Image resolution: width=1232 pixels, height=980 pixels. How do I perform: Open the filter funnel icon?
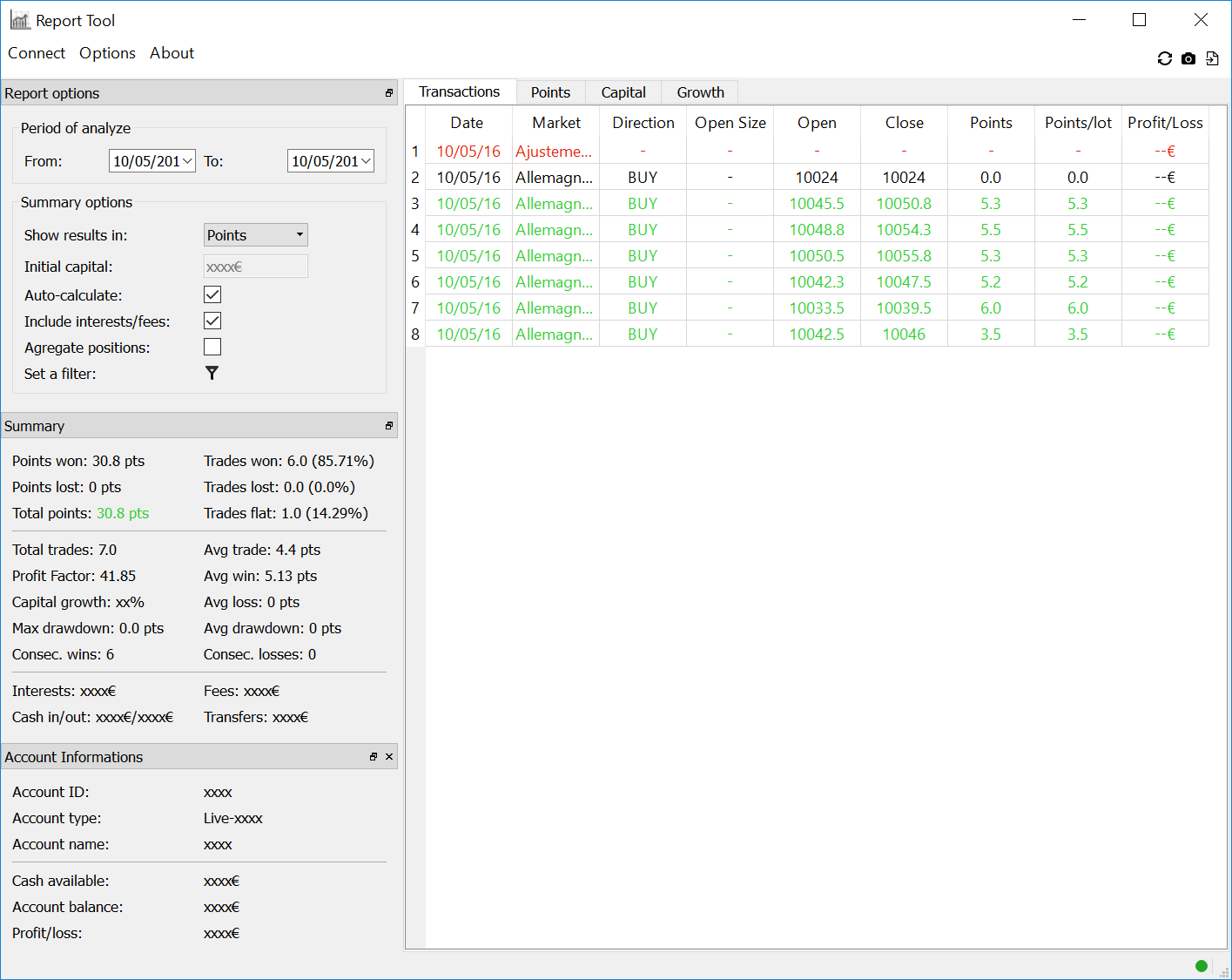pos(212,373)
